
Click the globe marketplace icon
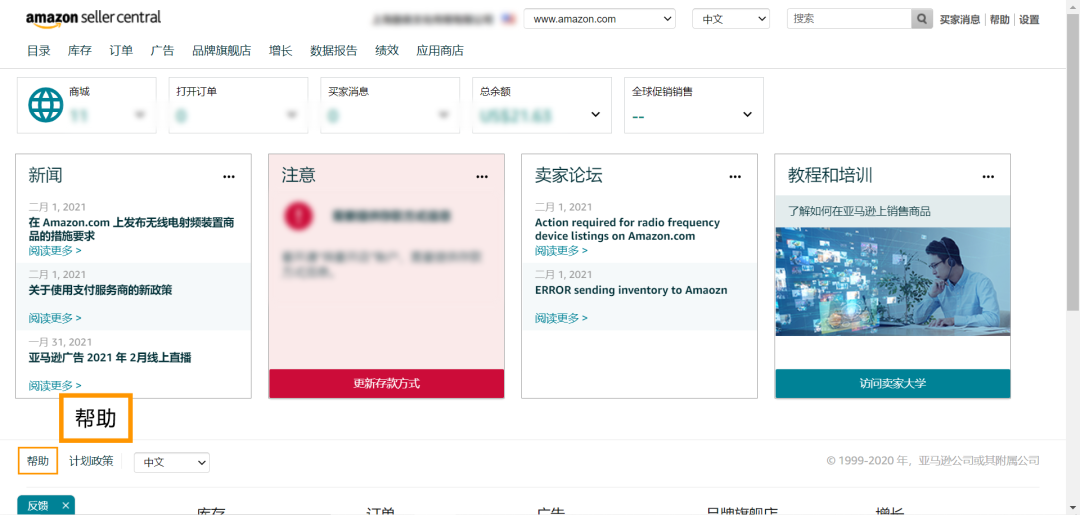45,105
